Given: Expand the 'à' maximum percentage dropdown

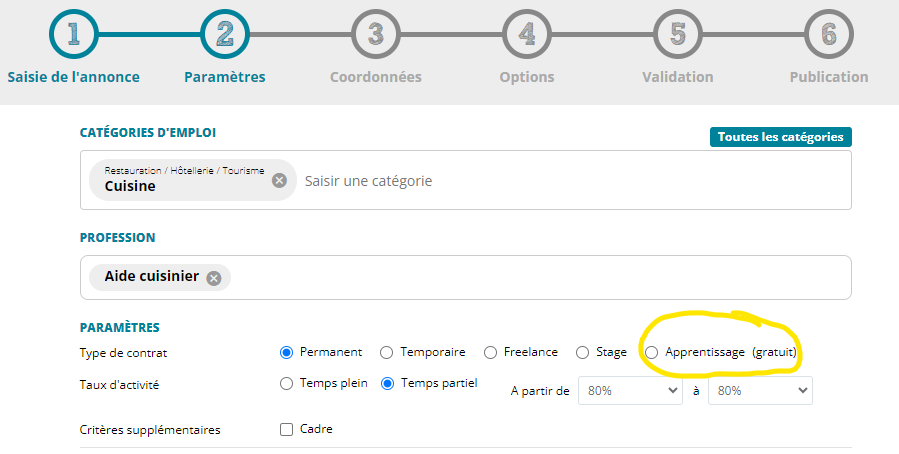Looking at the screenshot, I should (x=760, y=390).
